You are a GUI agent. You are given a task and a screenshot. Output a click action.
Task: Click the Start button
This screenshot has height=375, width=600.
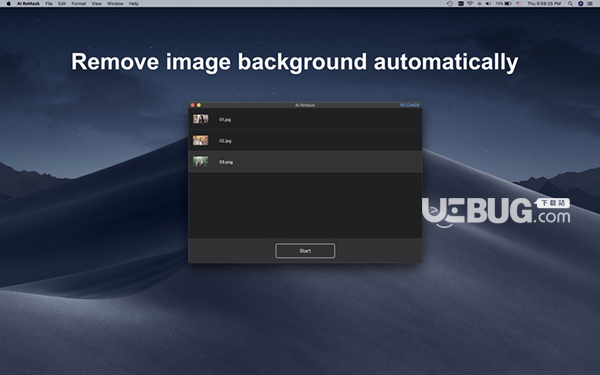(305, 251)
